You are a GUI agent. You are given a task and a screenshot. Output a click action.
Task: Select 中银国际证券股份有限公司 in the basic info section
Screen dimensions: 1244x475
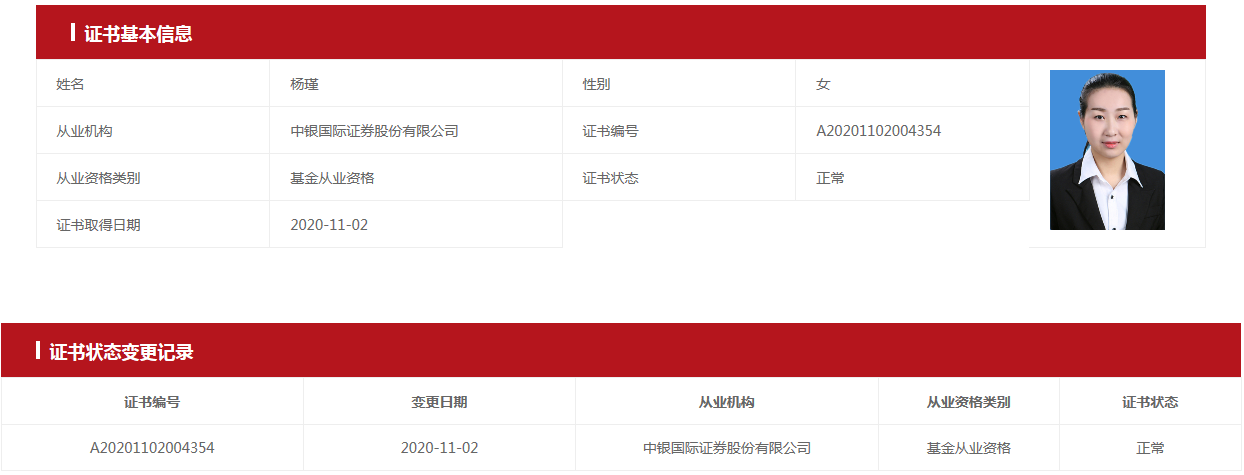[374, 131]
